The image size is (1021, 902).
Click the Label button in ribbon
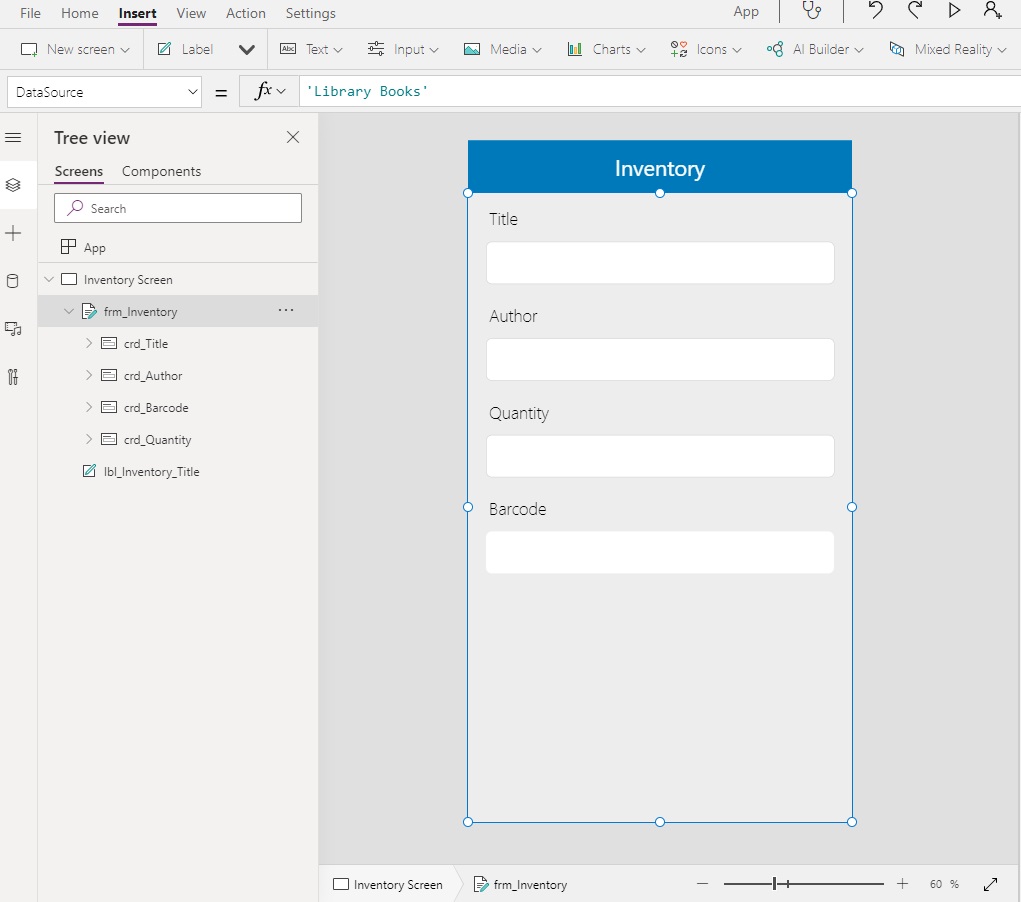click(186, 49)
